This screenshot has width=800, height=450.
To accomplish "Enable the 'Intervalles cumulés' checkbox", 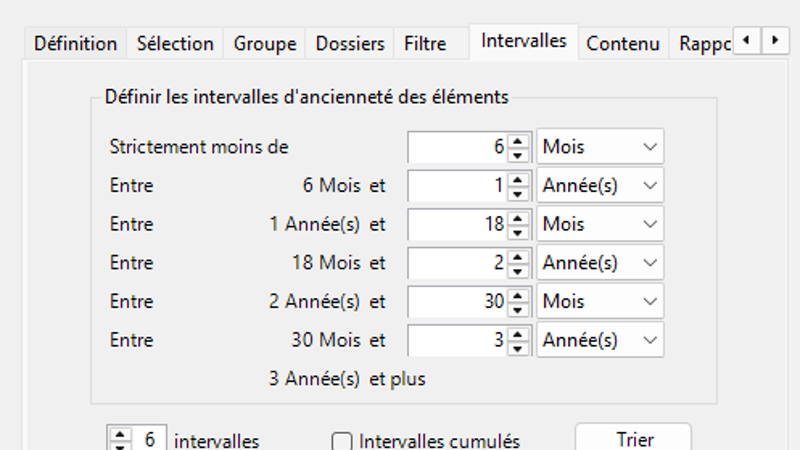I will coord(342,441).
